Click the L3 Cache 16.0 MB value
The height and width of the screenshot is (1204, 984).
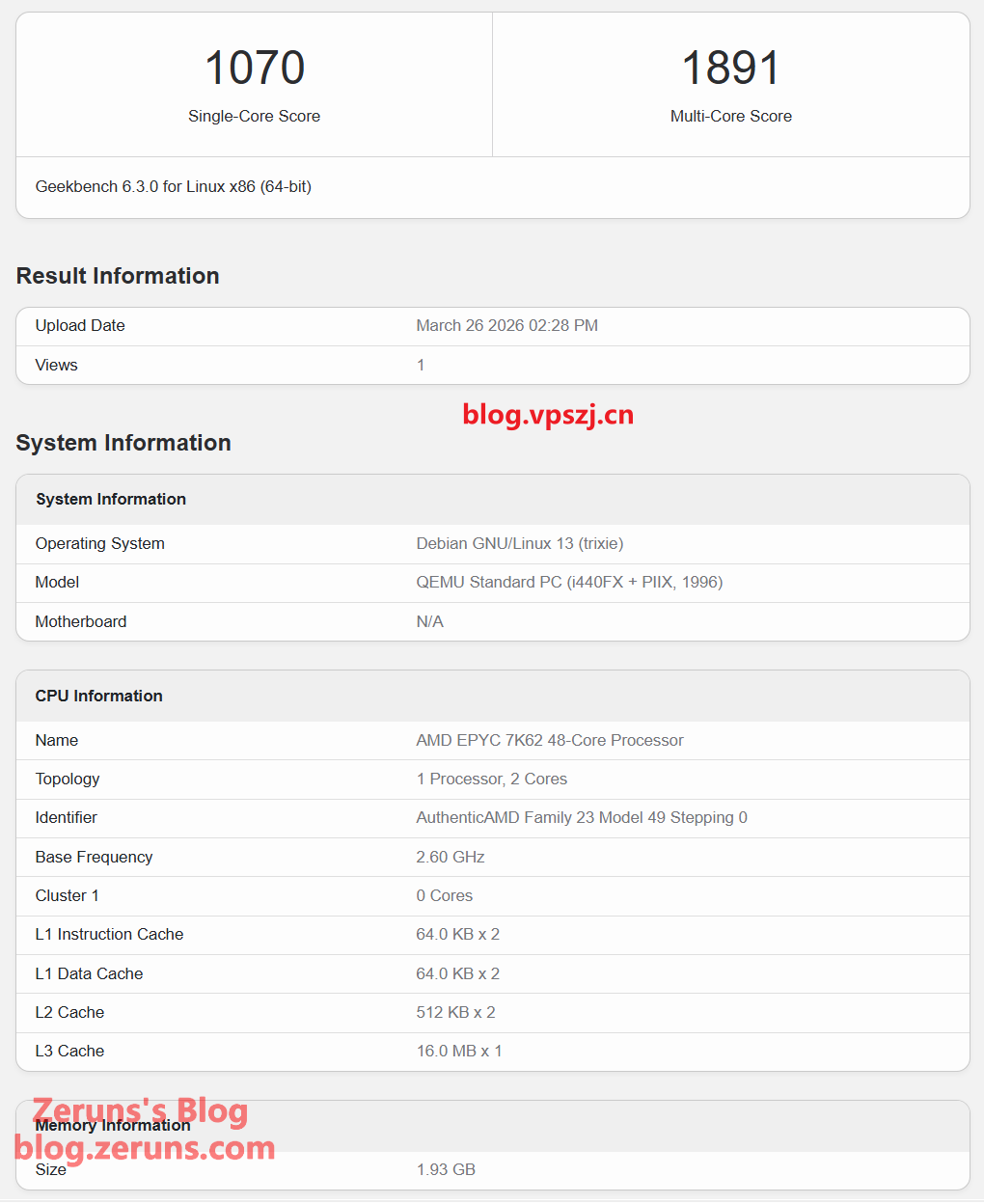[459, 1052]
